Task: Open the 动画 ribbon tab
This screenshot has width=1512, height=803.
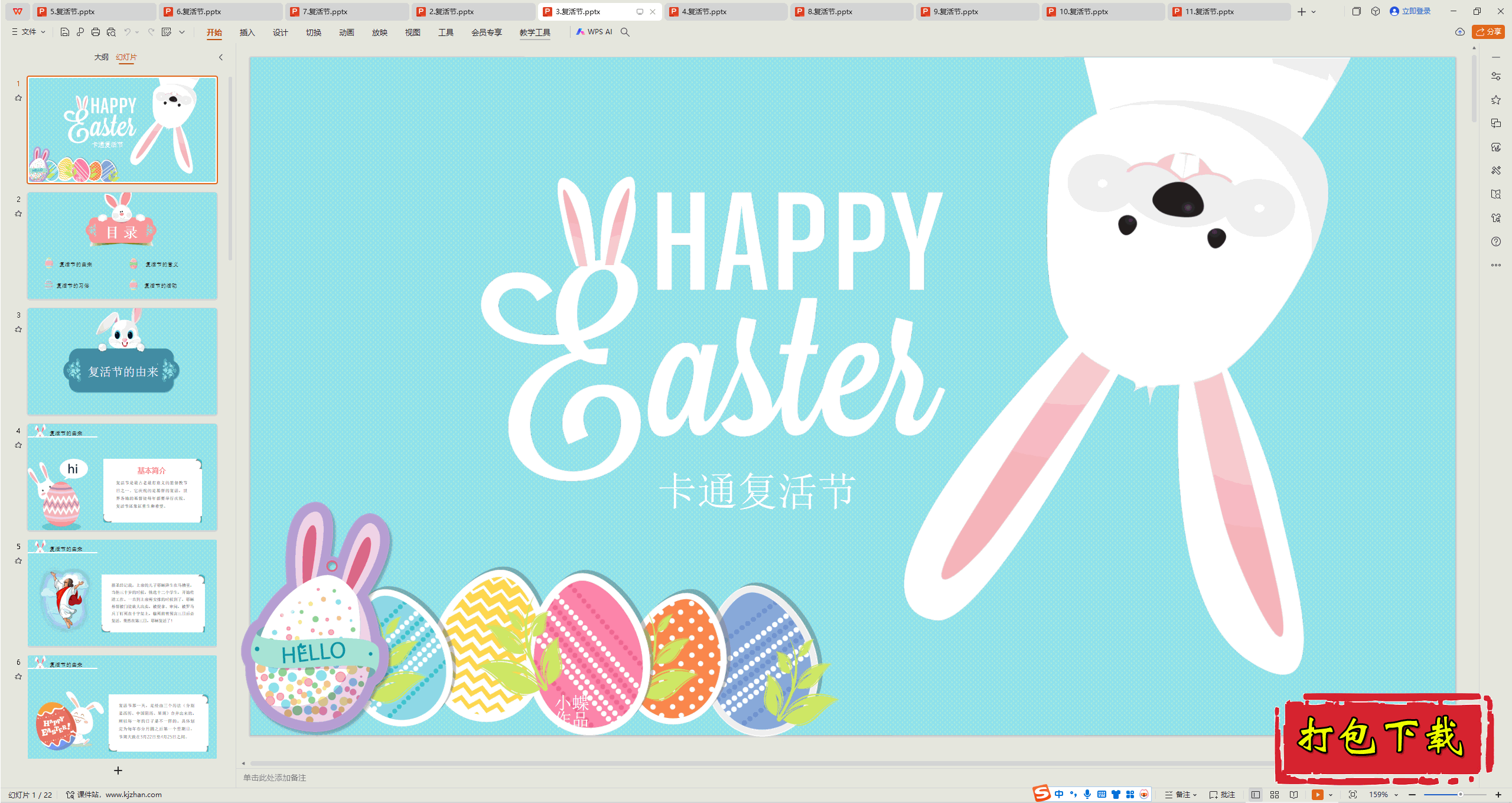Action: (x=346, y=32)
